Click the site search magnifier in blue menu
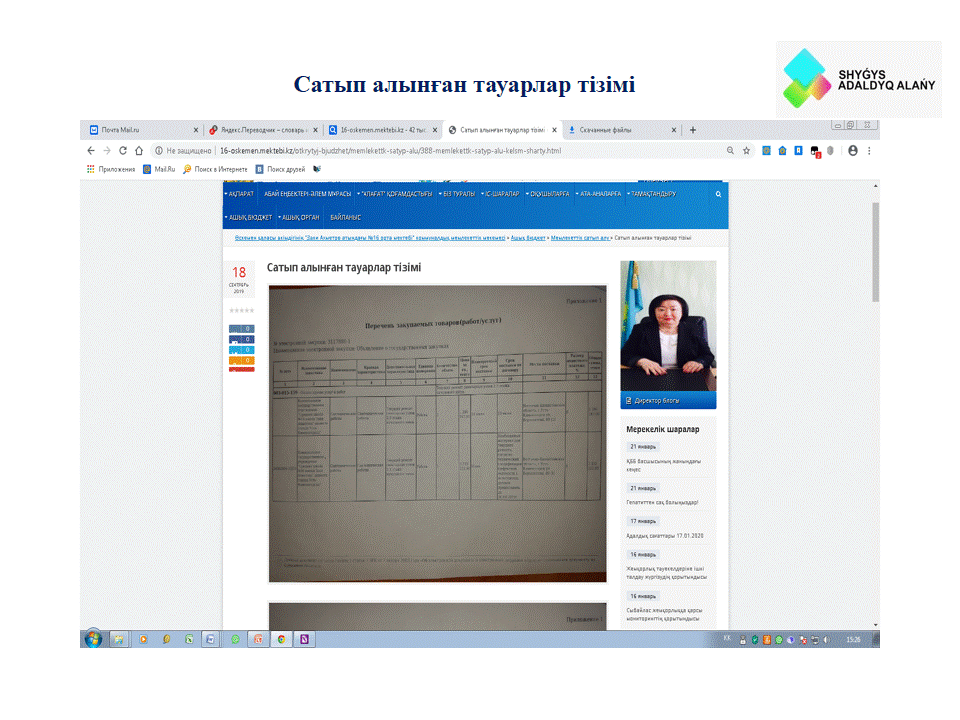This screenshot has height=720, width=960. [x=718, y=194]
